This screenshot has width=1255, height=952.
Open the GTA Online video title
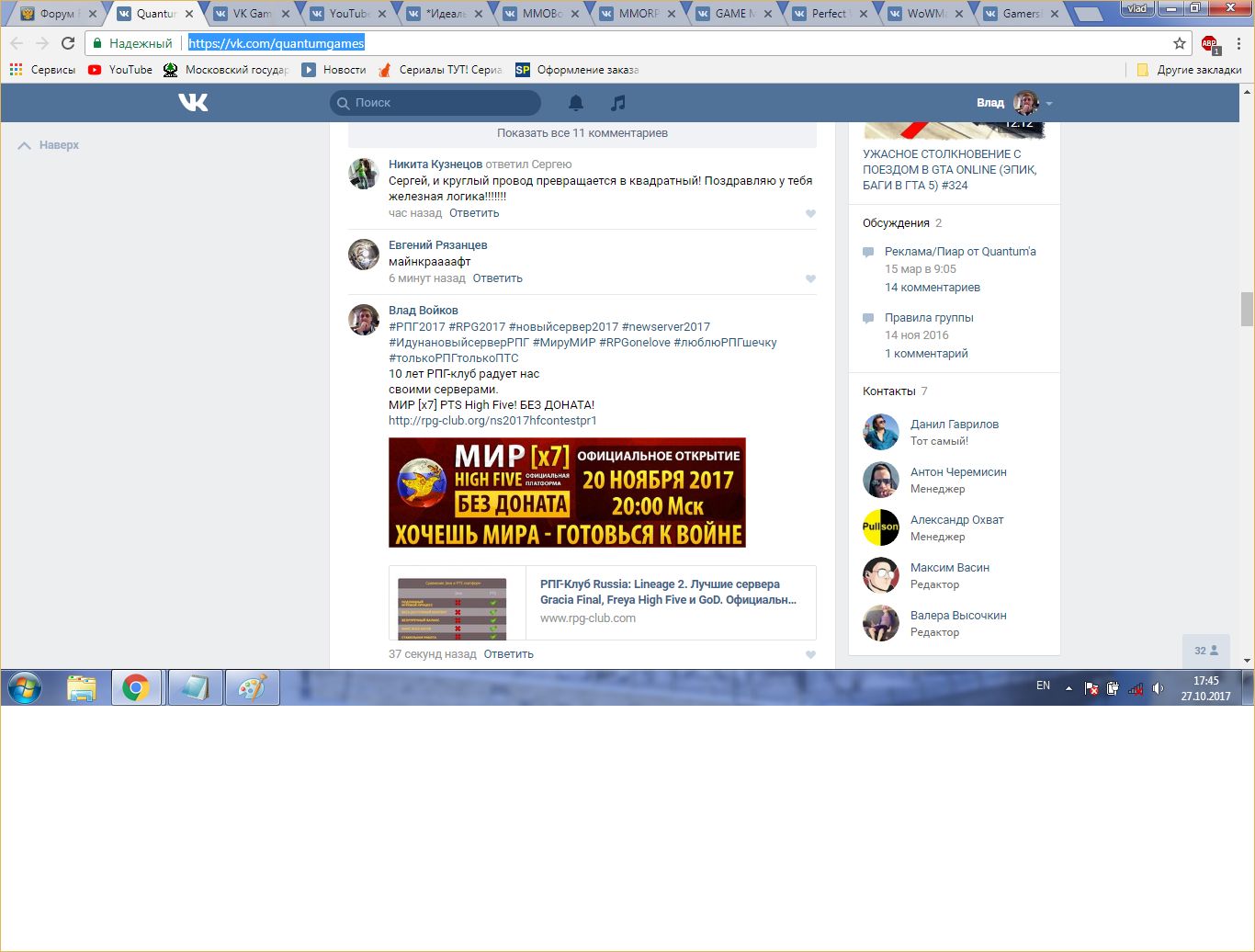coord(950,170)
